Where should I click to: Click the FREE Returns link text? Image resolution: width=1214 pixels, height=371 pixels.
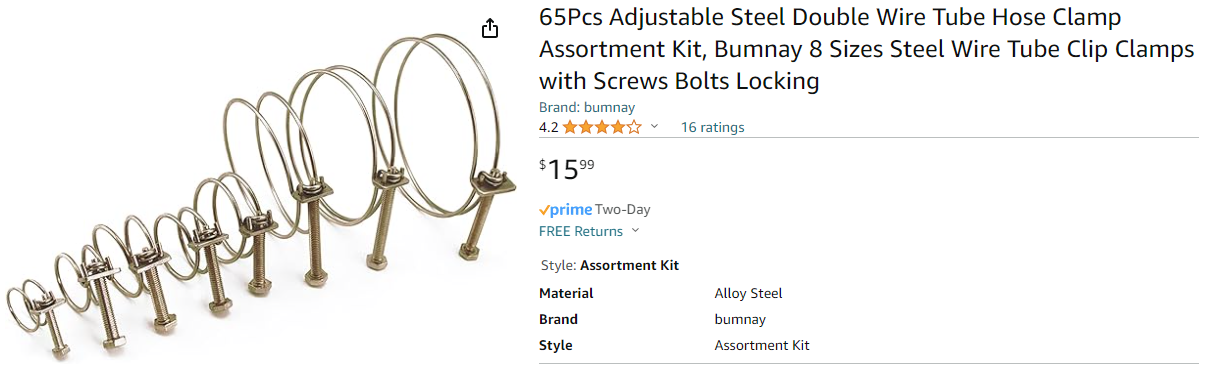[581, 231]
